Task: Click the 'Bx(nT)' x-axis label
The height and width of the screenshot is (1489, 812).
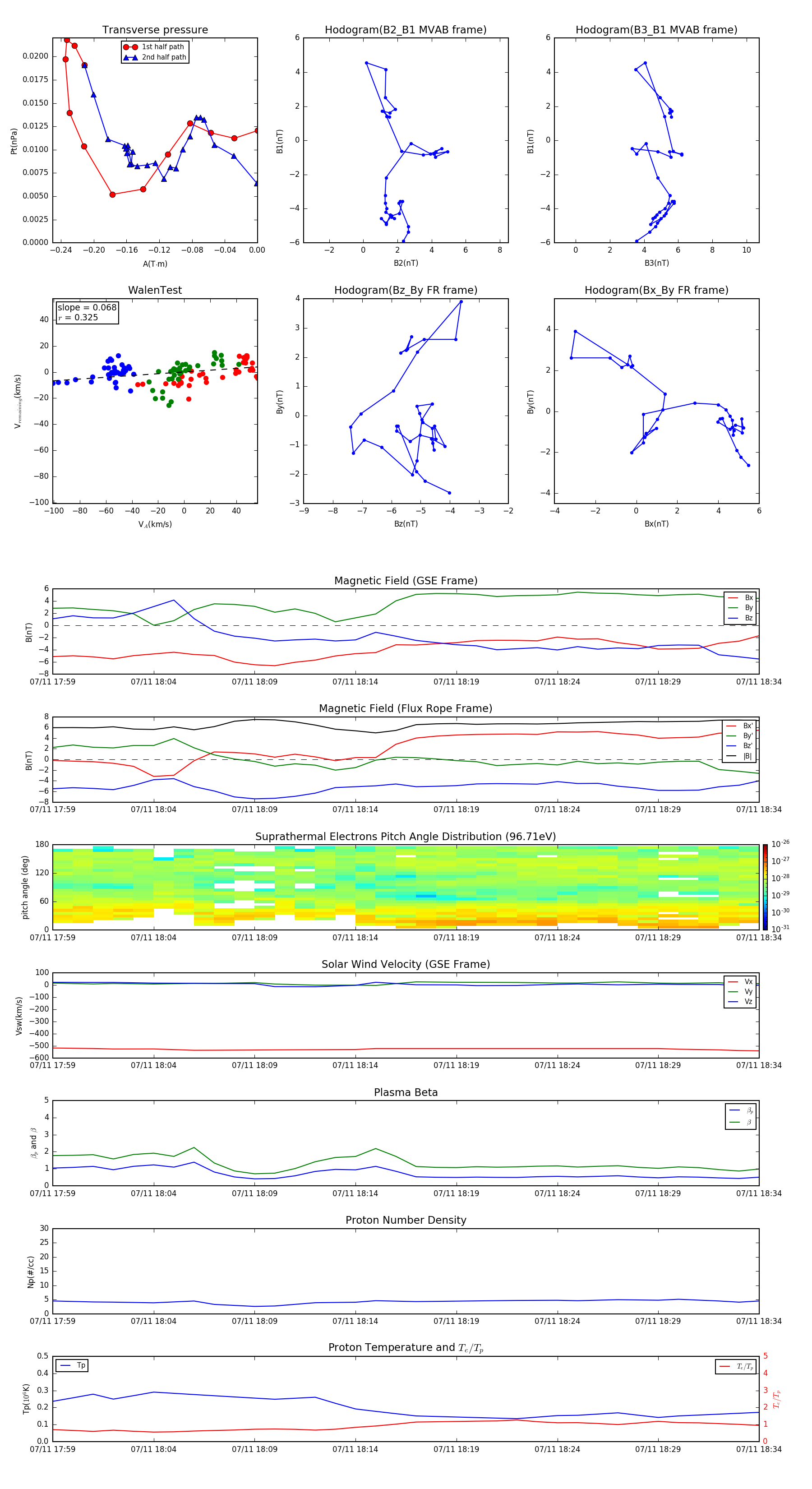Action: (656, 524)
